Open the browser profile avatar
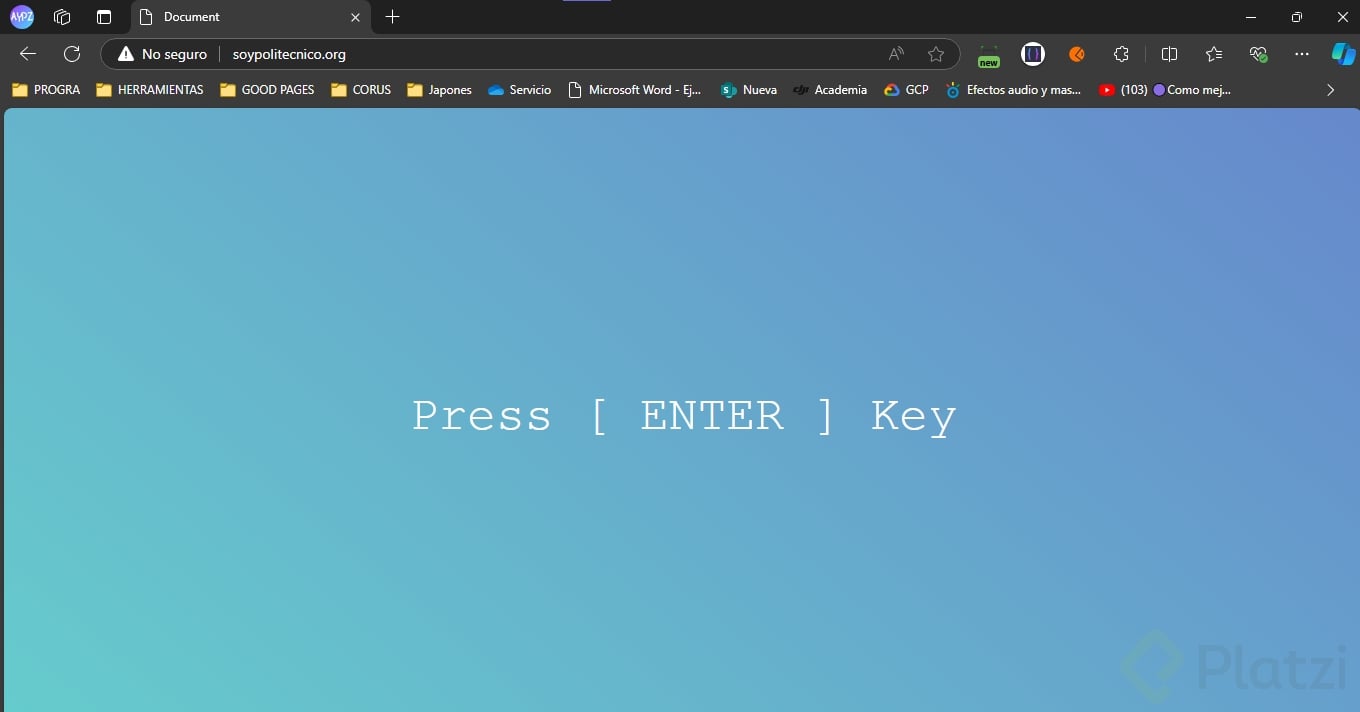Viewport: 1360px width, 712px height. [21, 17]
